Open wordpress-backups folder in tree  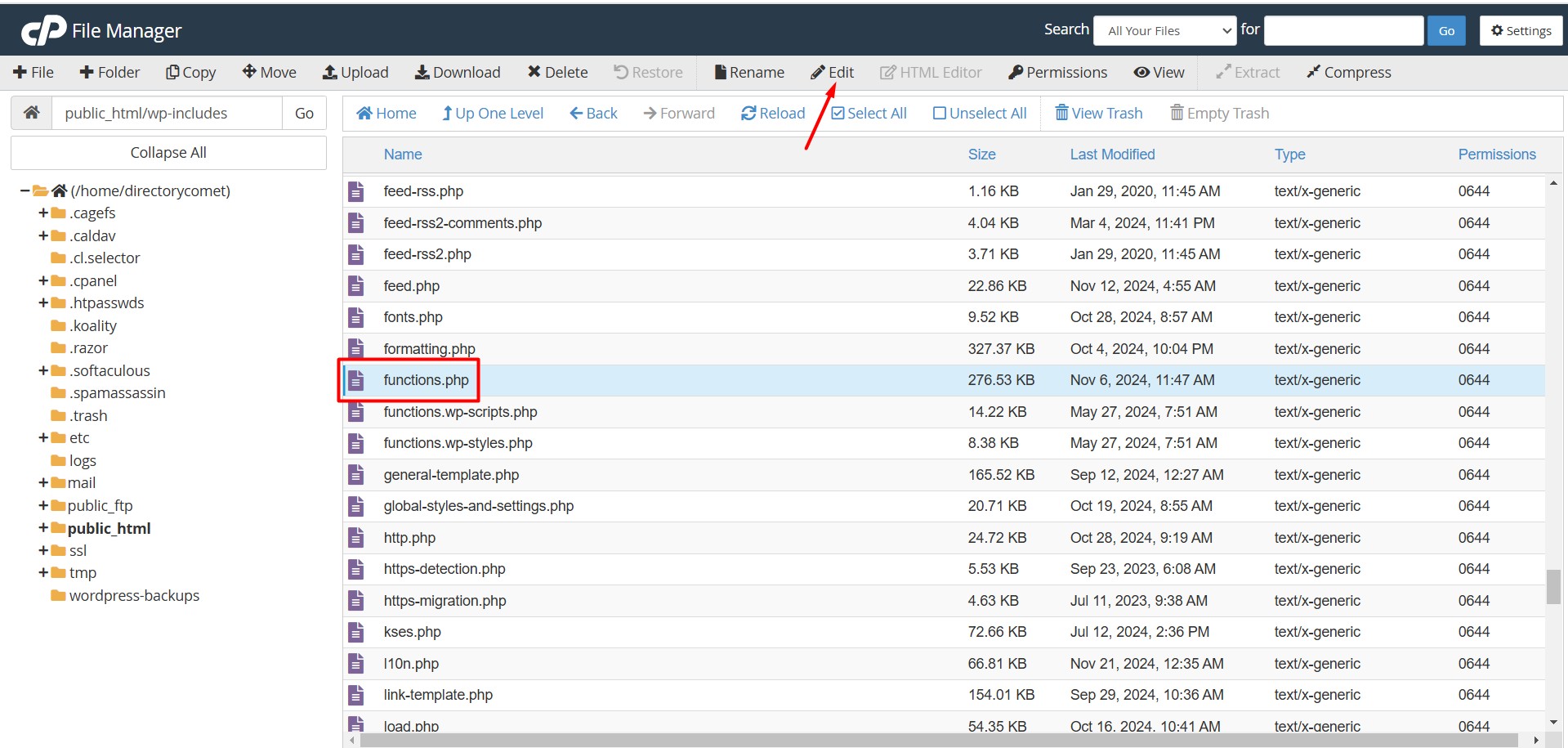point(125,595)
